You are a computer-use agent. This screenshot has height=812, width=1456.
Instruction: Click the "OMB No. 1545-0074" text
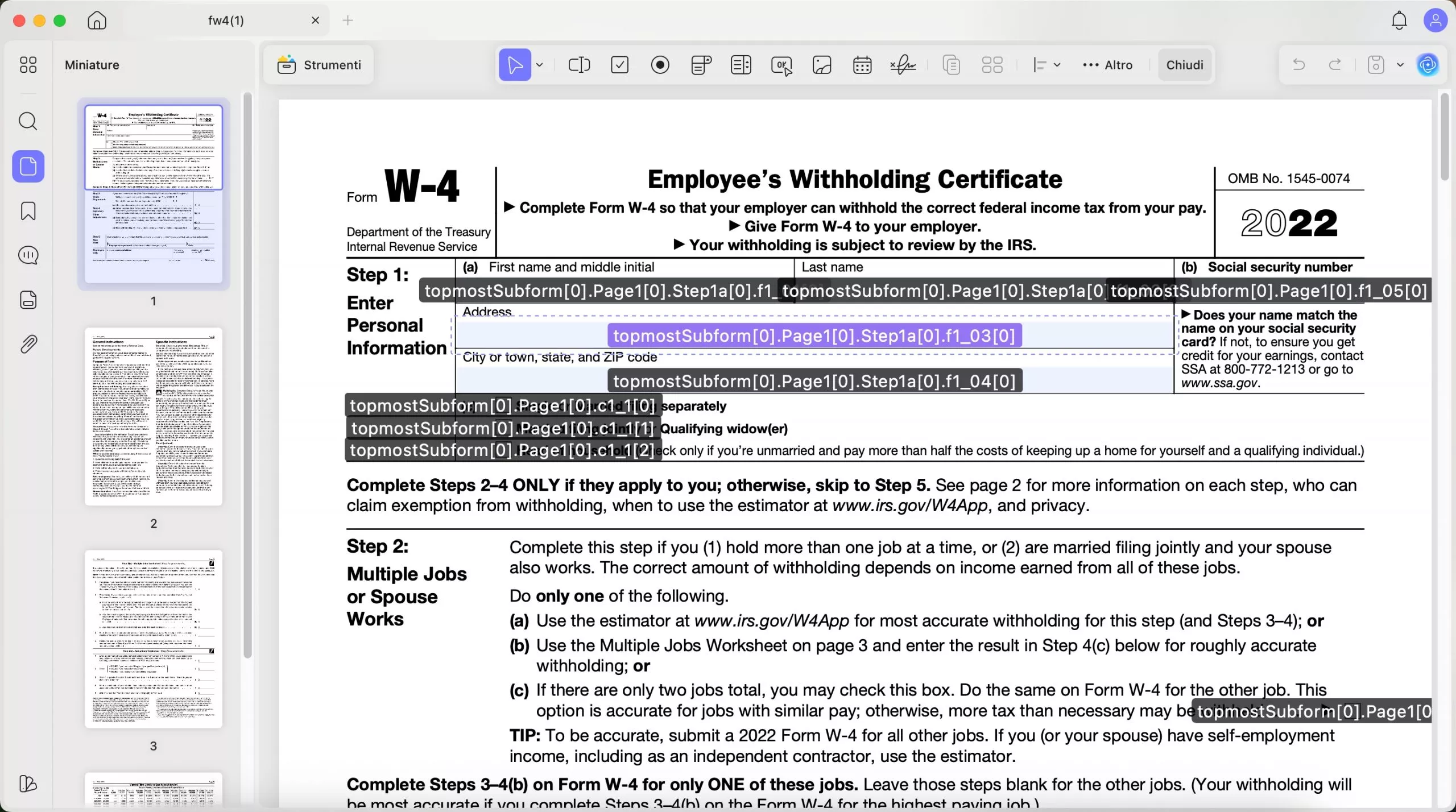pyautogui.click(x=1288, y=179)
